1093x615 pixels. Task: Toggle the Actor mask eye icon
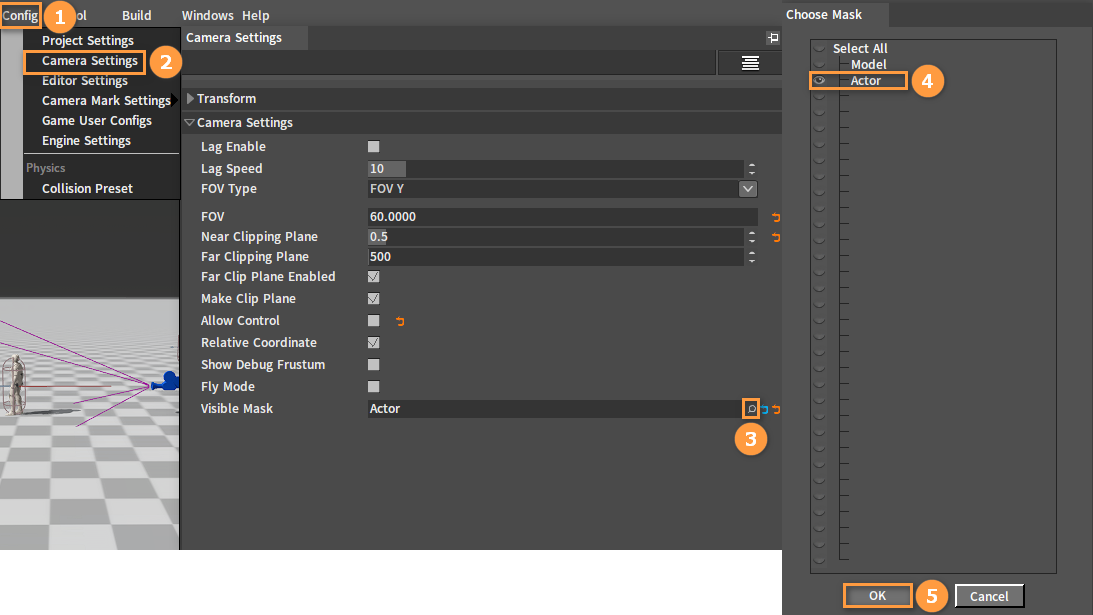pos(820,80)
